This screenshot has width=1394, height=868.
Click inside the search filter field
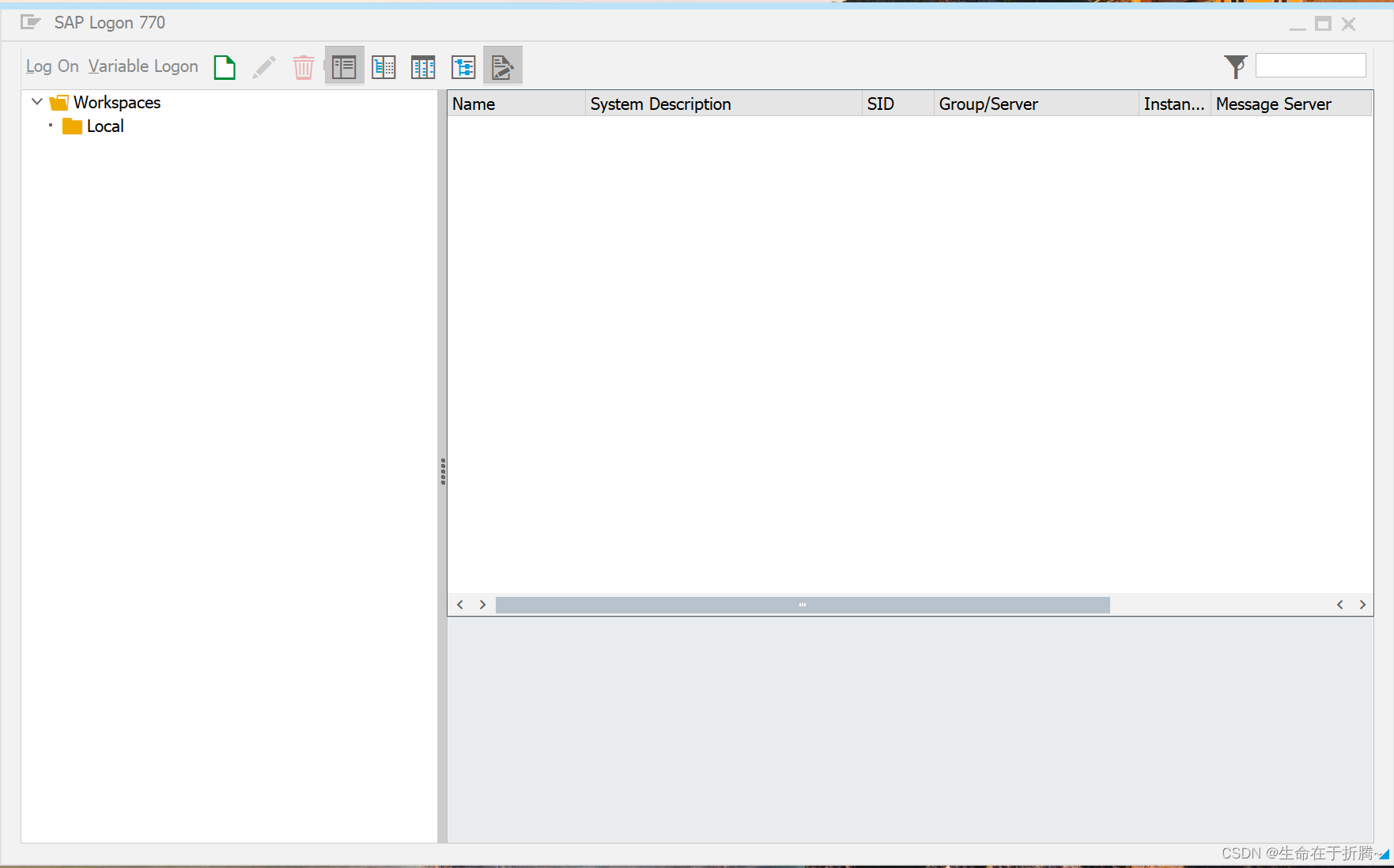1310,65
